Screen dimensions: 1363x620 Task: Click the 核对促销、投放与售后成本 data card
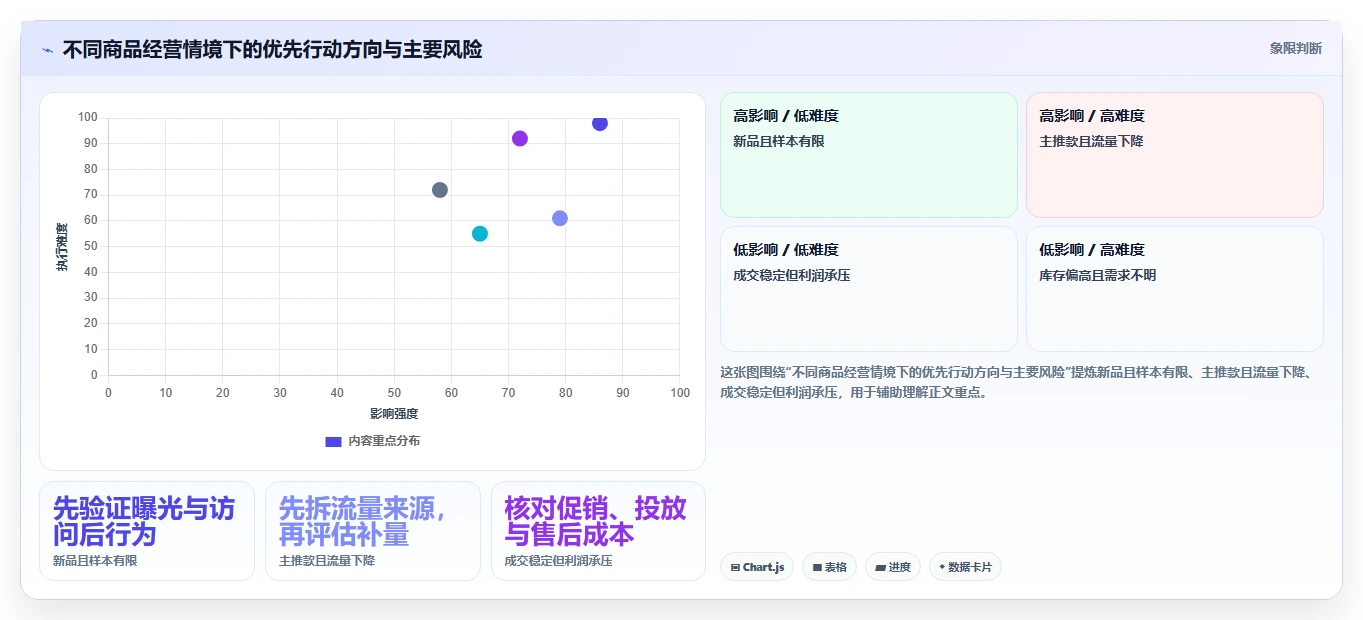(x=598, y=531)
